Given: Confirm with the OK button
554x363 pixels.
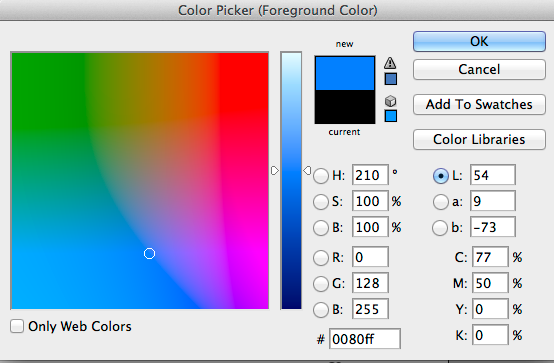Looking at the screenshot, I should point(479,41).
